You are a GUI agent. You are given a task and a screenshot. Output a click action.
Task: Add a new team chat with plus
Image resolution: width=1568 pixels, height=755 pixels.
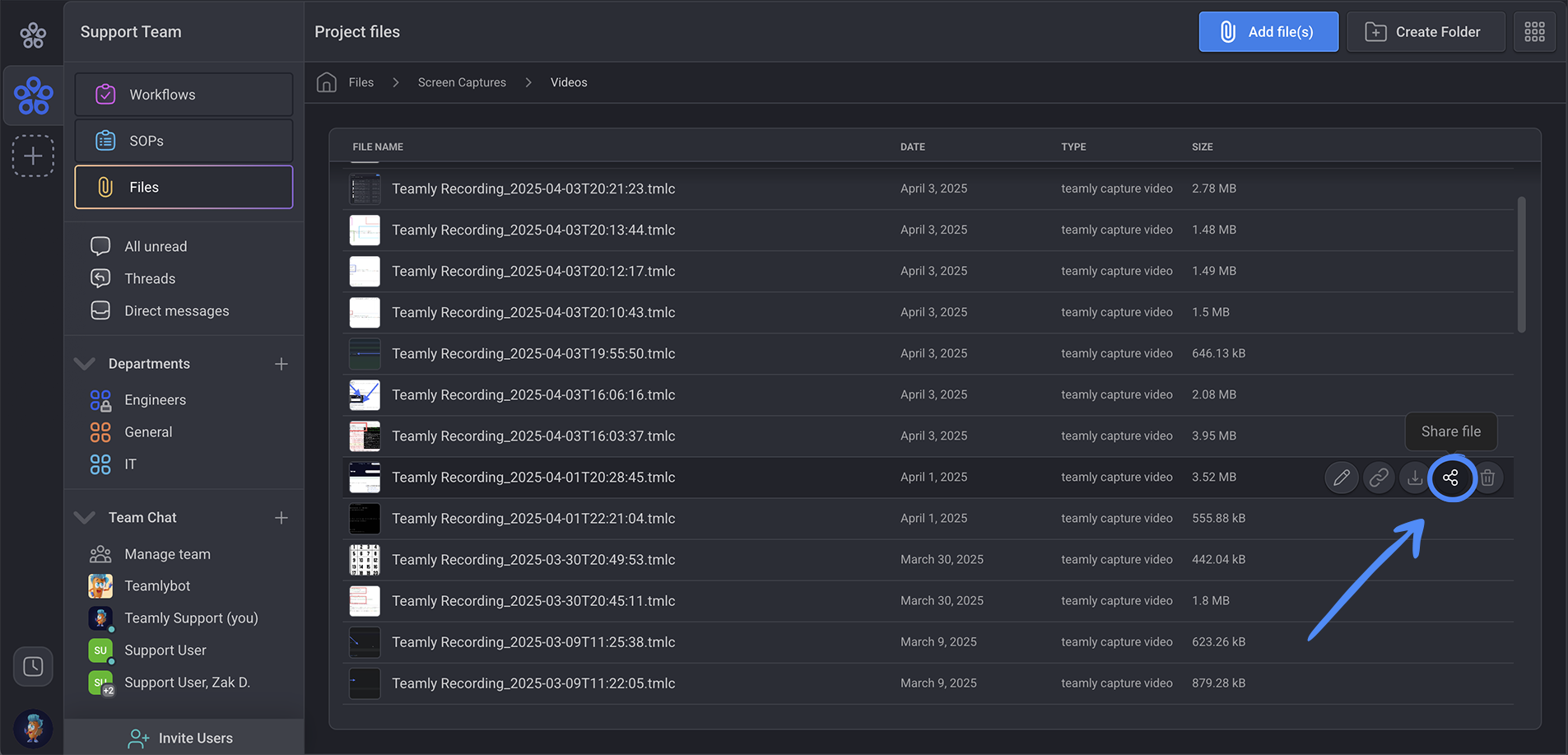[281, 518]
